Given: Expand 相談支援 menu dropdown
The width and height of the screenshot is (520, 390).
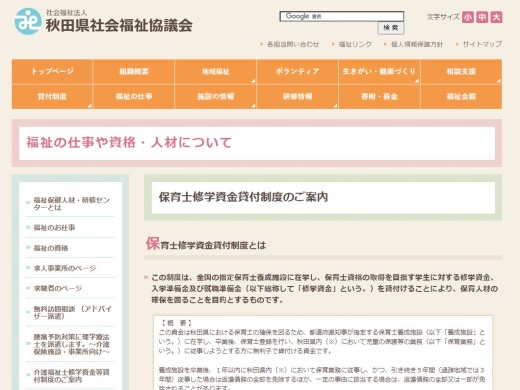Looking at the screenshot, I should tap(461, 71).
